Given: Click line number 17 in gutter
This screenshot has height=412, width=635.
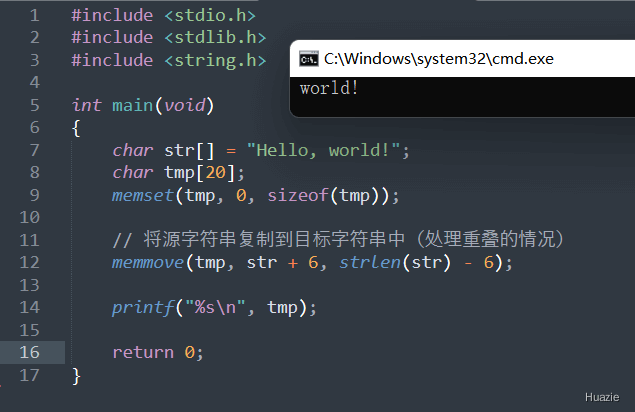Looking at the screenshot, I should 30,375.
